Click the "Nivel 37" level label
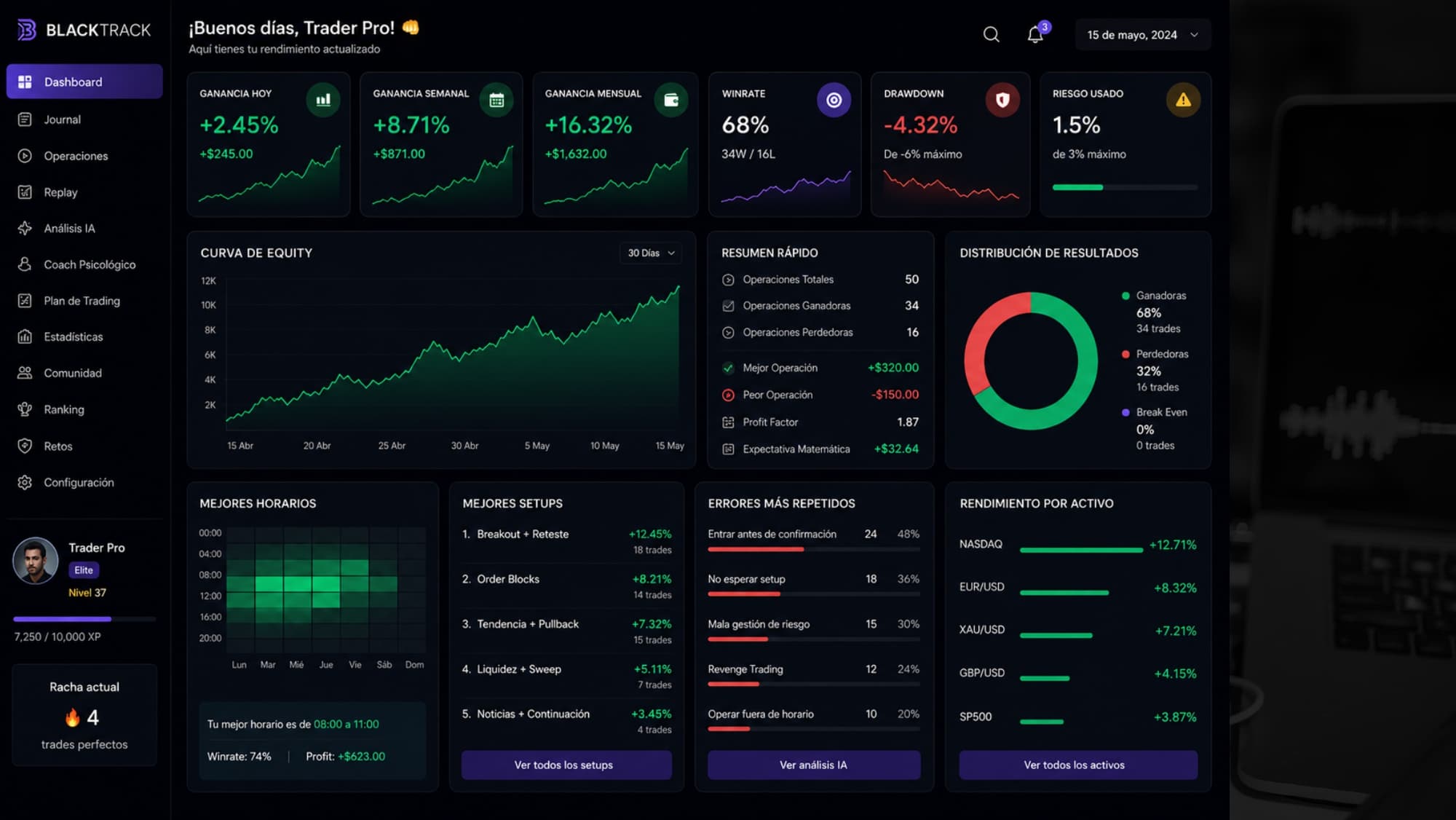Image resolution: width=1456 pixels, height=820 pixels. (x=87, y=593)
